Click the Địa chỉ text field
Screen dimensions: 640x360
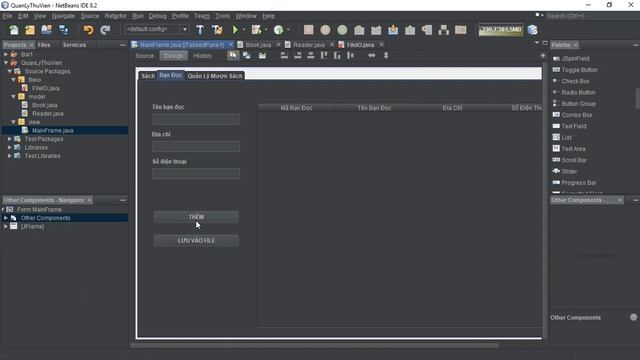coord(196,147)
